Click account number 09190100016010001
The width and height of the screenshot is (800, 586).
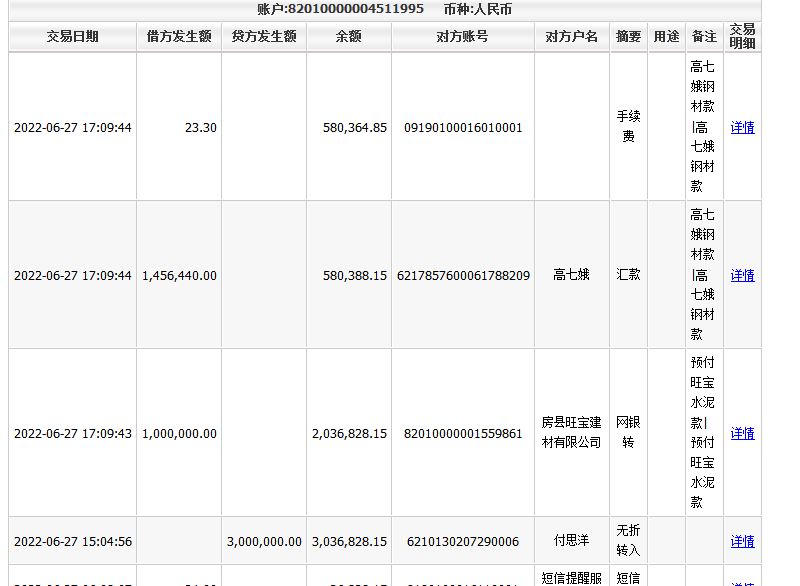463,128
